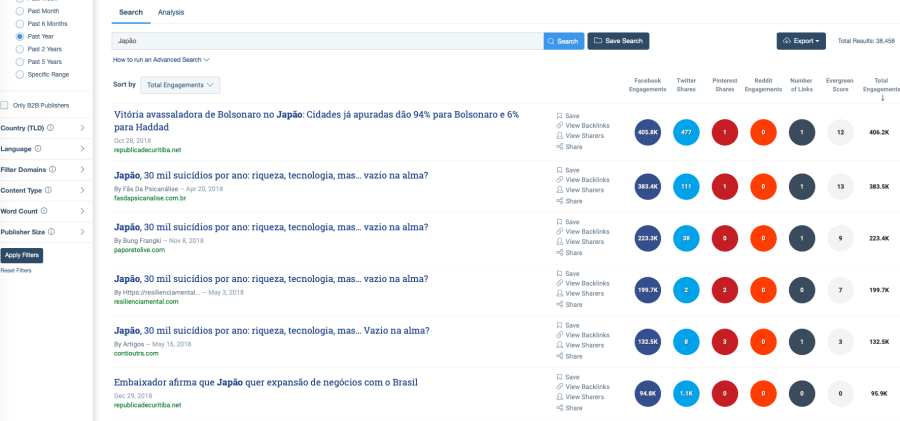View Sharers of the Dec 29, 2018 article
This screenshot has height=421, width=900.
pyautogui.click(x=580, y=397)
